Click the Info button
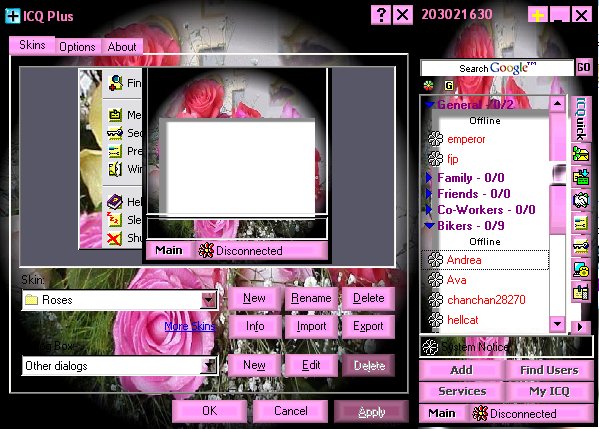 pos(254,326)
